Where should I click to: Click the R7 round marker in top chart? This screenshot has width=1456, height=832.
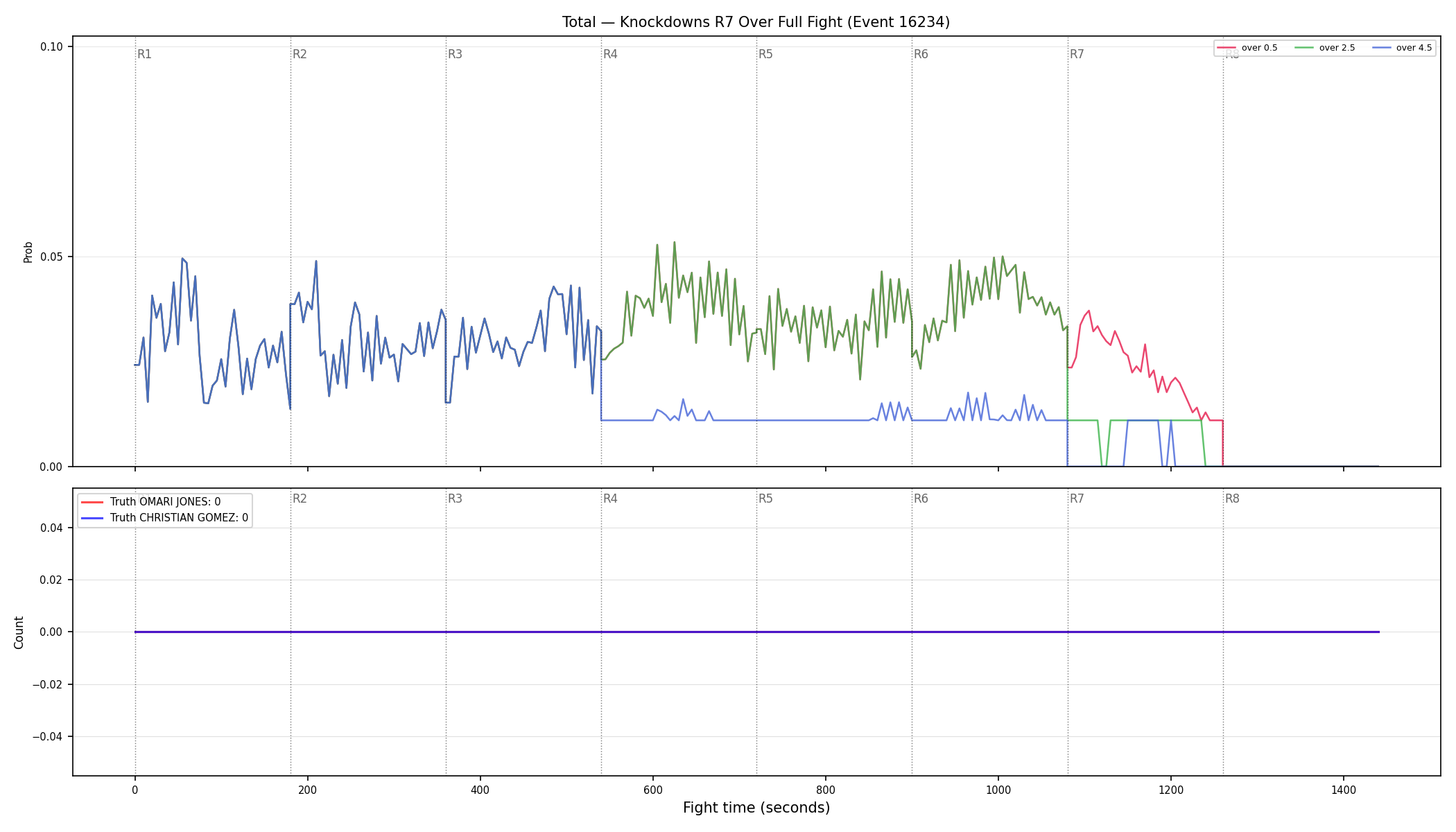coord(1077,54)
